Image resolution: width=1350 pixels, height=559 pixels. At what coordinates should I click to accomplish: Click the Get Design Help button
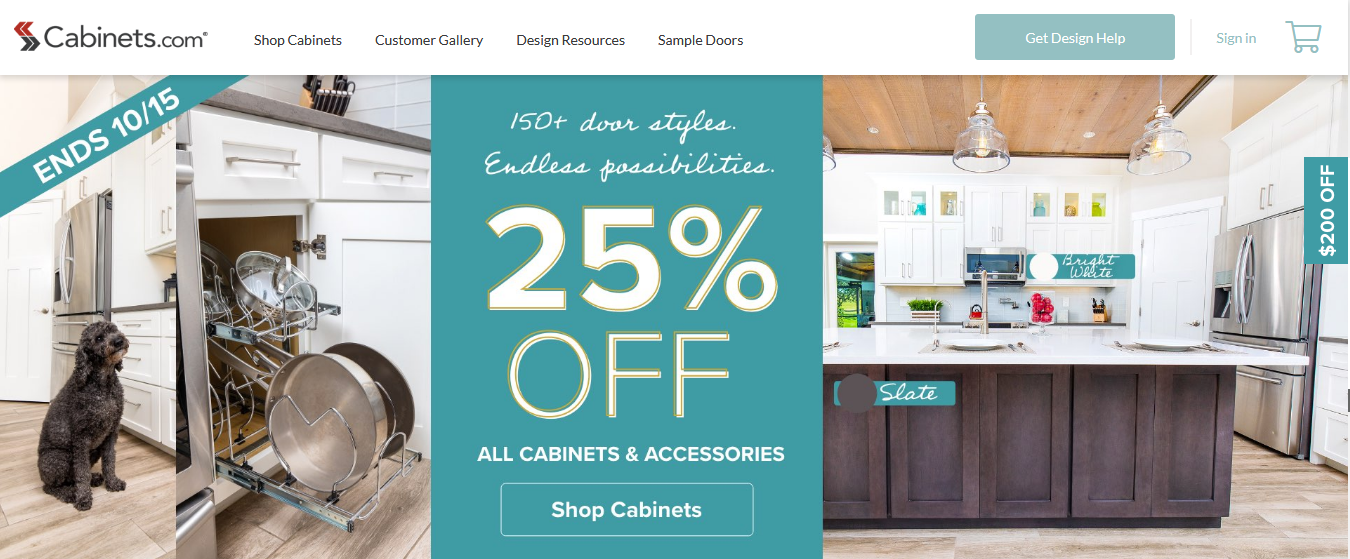pos(1075,38)
